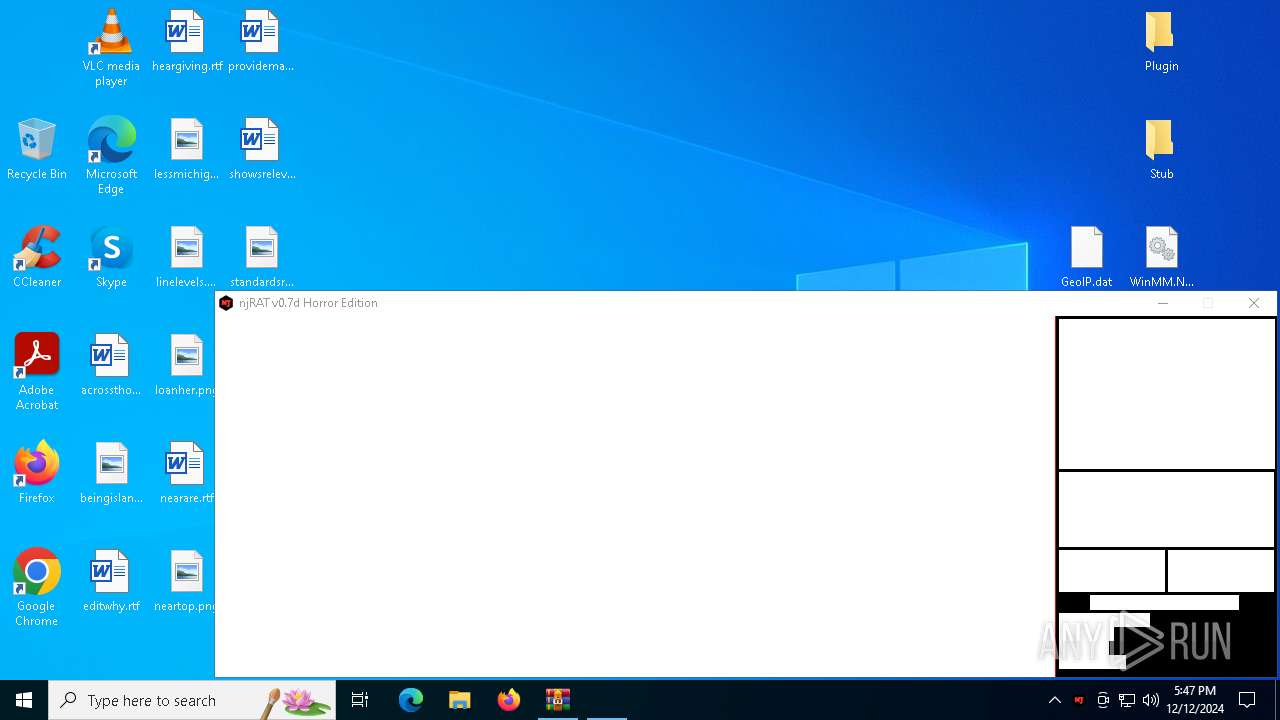Launch Skype from the desktop
The height and width of the screenshot is (720, 1280).
[111, 257]
